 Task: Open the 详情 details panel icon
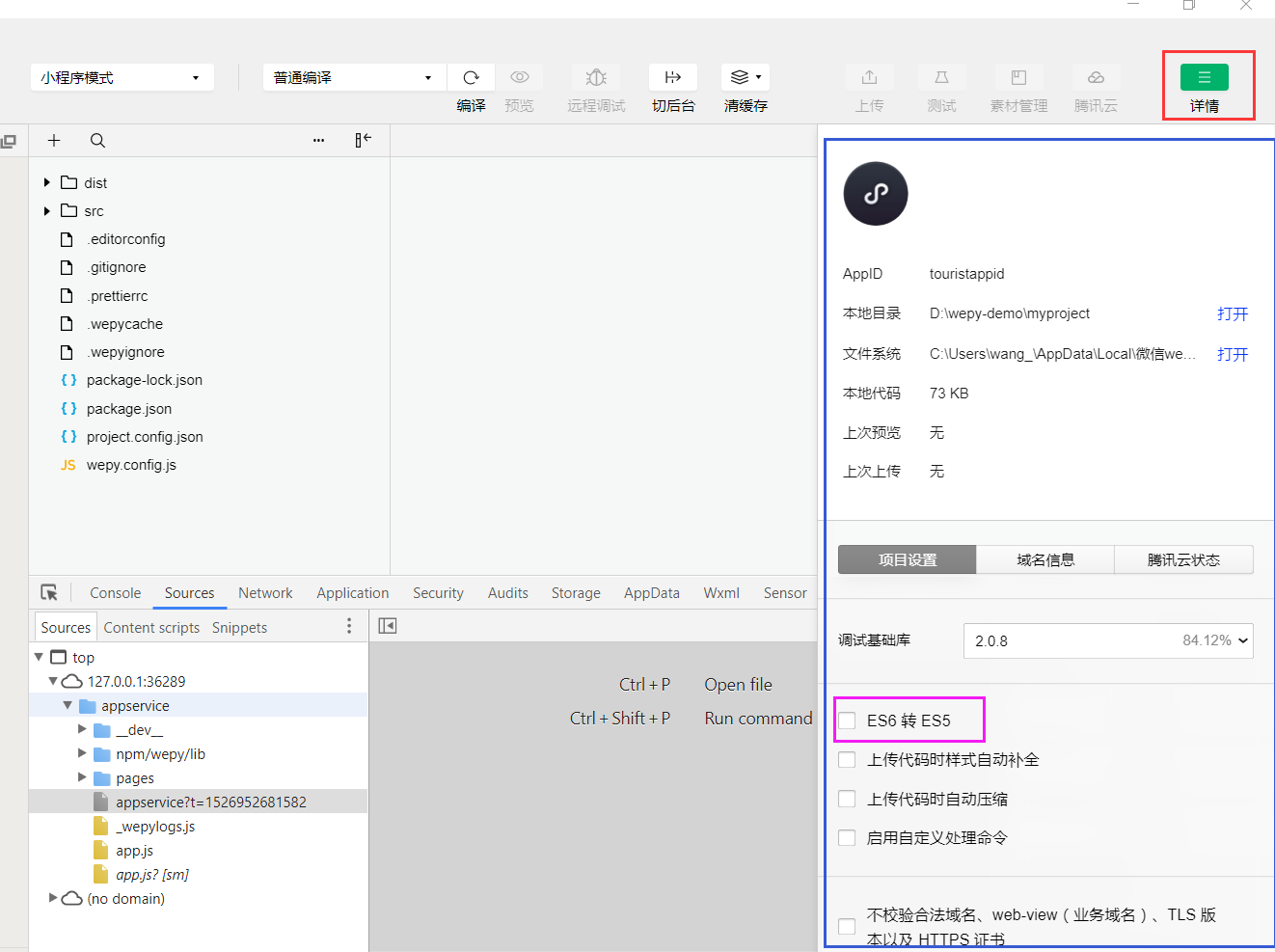click(1204, 77)
